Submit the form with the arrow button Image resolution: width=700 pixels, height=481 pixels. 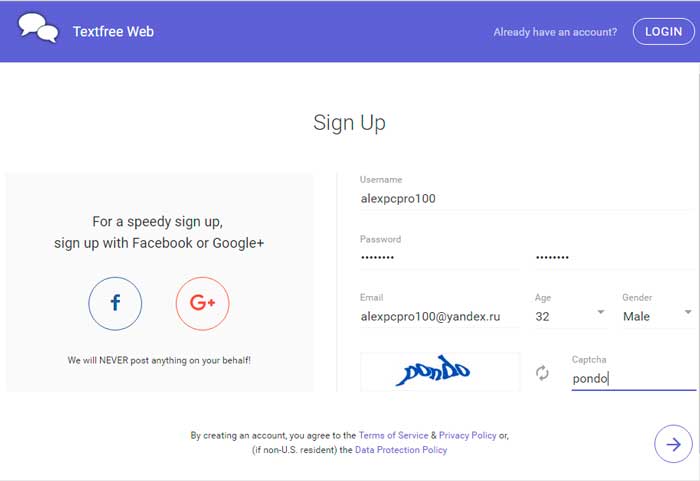click(673, 444)
